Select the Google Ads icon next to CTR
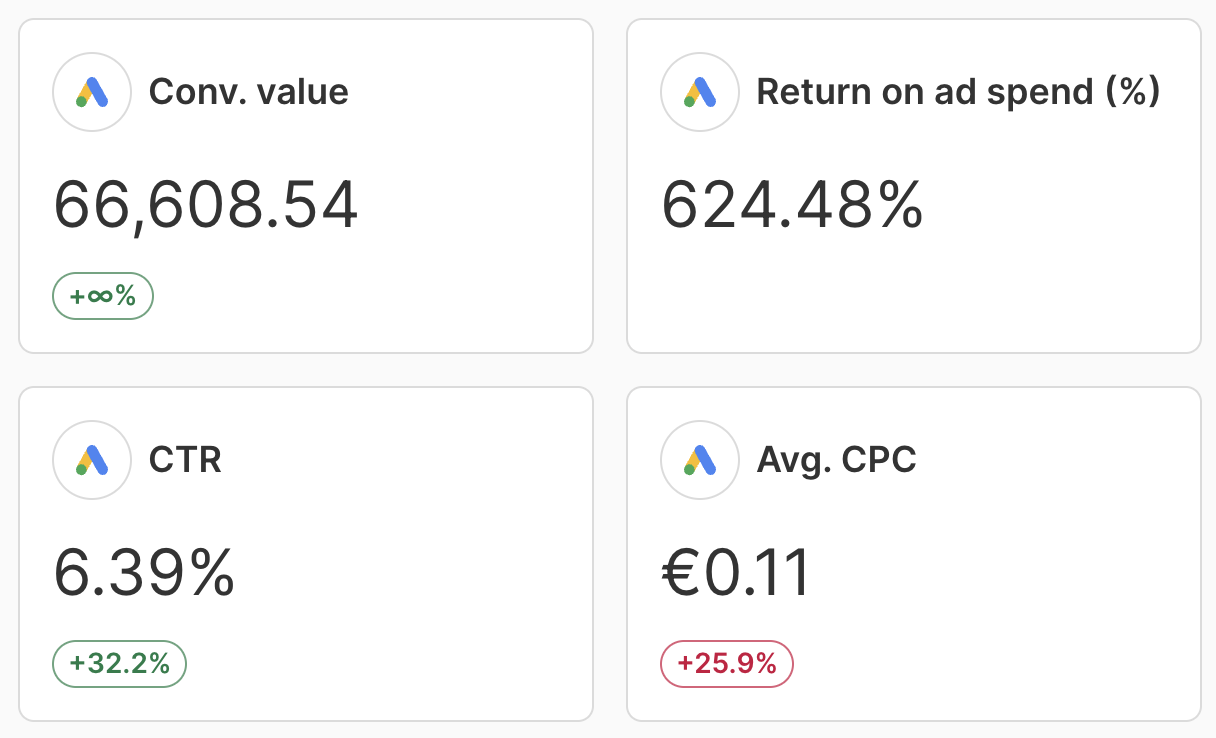Image resolution: width=1216 pixels, height=738 pixels. 92,460
